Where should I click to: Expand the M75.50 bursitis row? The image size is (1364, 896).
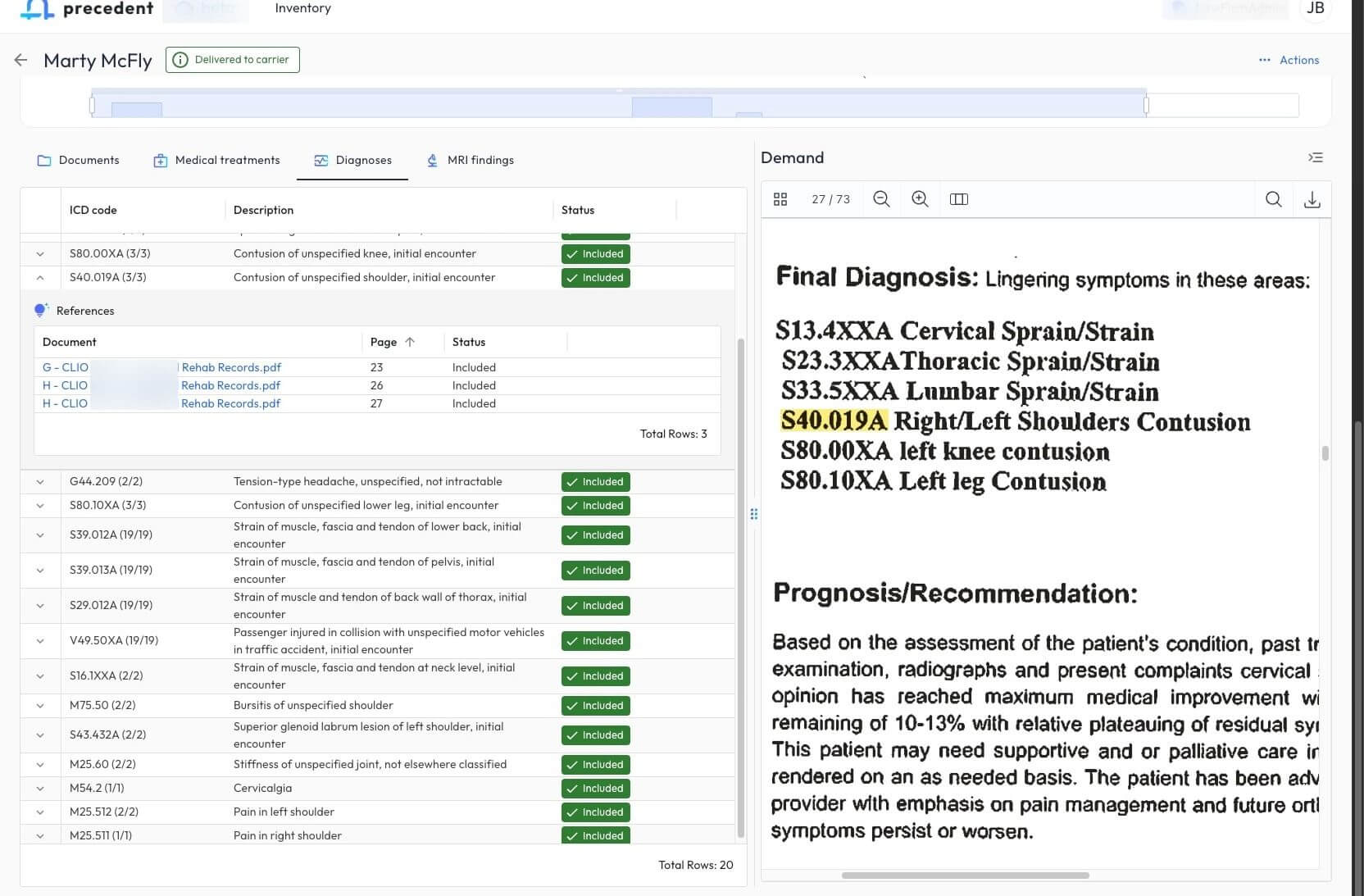point(40,706)
